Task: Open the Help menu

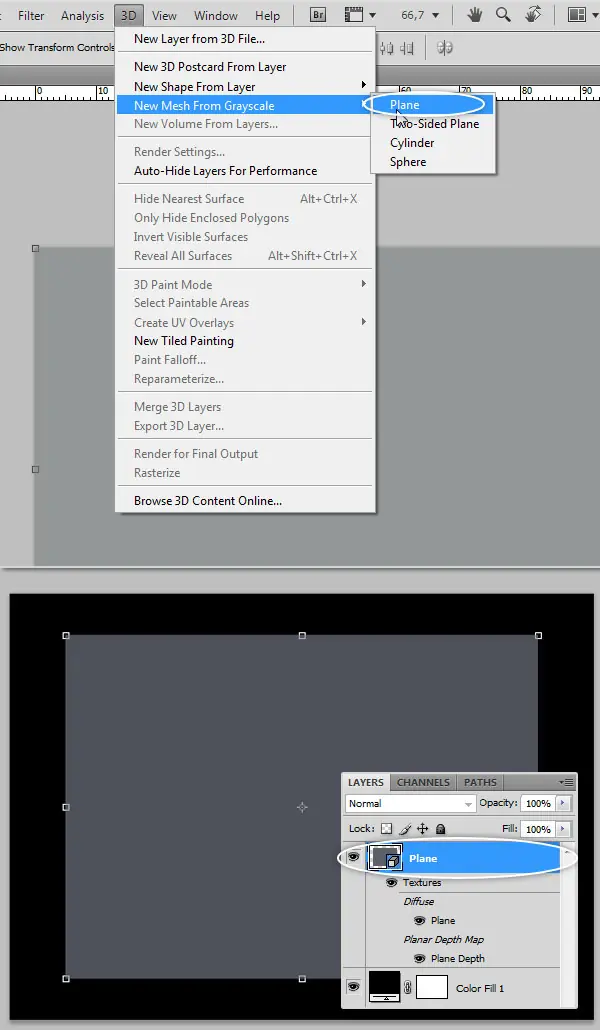Action: [x=267, y=15]
